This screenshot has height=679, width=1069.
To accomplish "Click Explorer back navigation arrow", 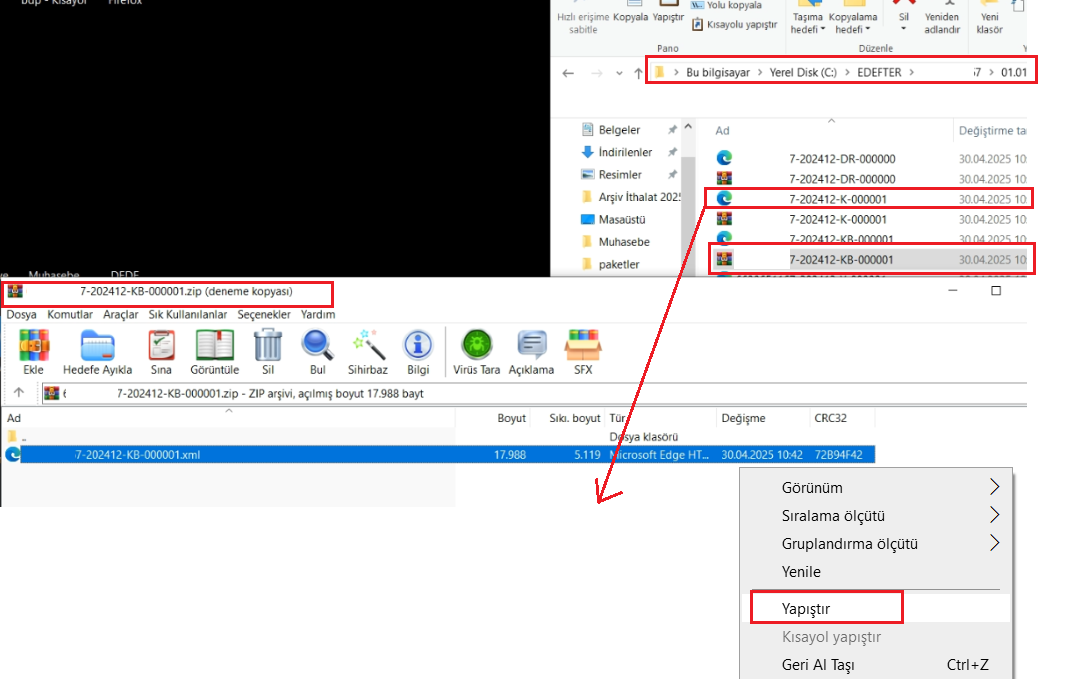I will tap(568, 73).
